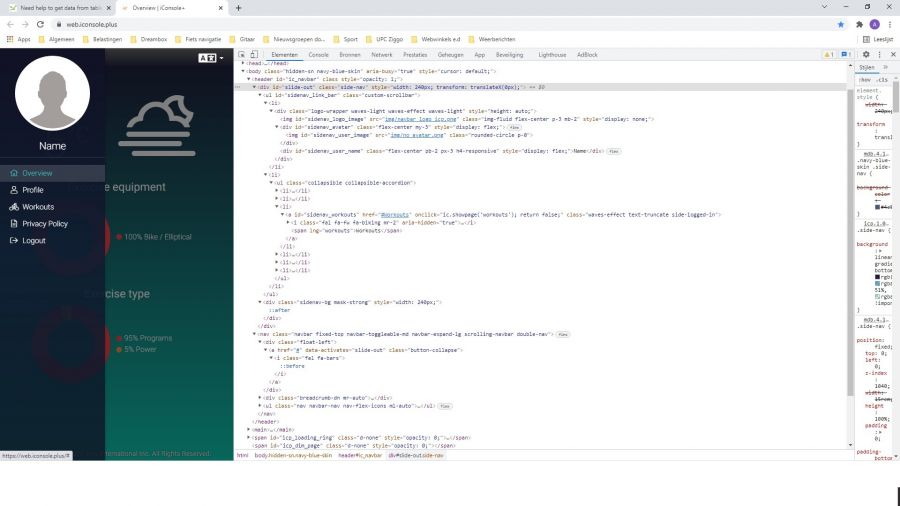Screen dimensions: 900x506
Task: Open the Algemeen bookmarks folder
Action: tap(57, 39)
